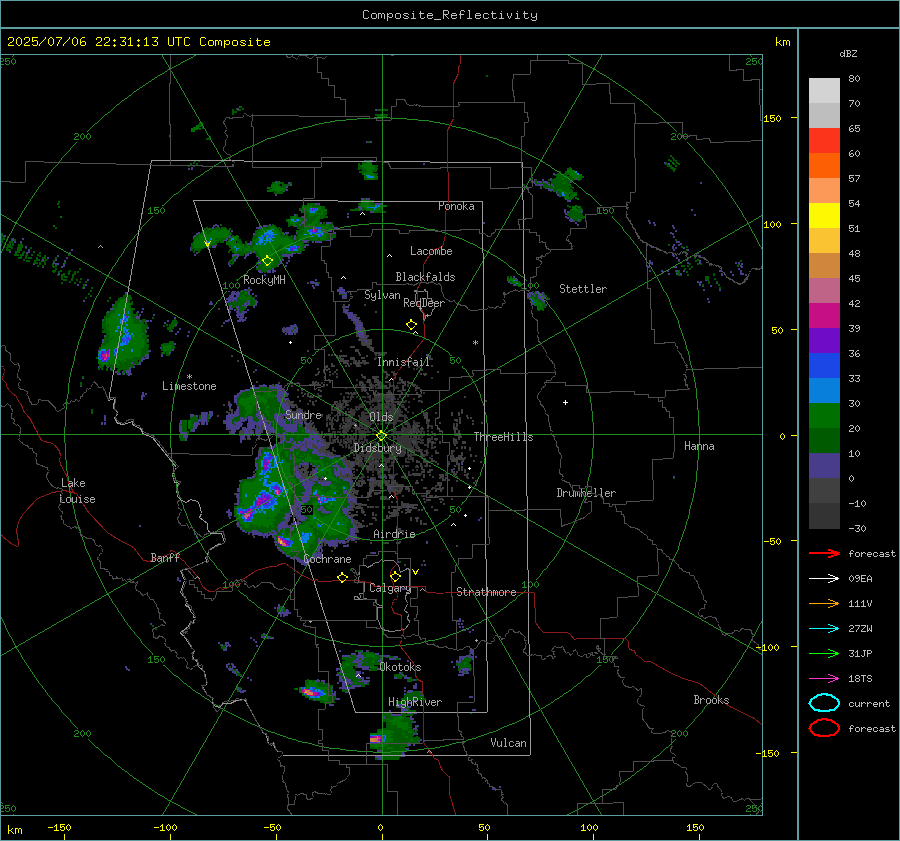Click the white 09EA arrow icon
Image resolution: width=900 pixels, height=841 pixels.
coord(824,579)
